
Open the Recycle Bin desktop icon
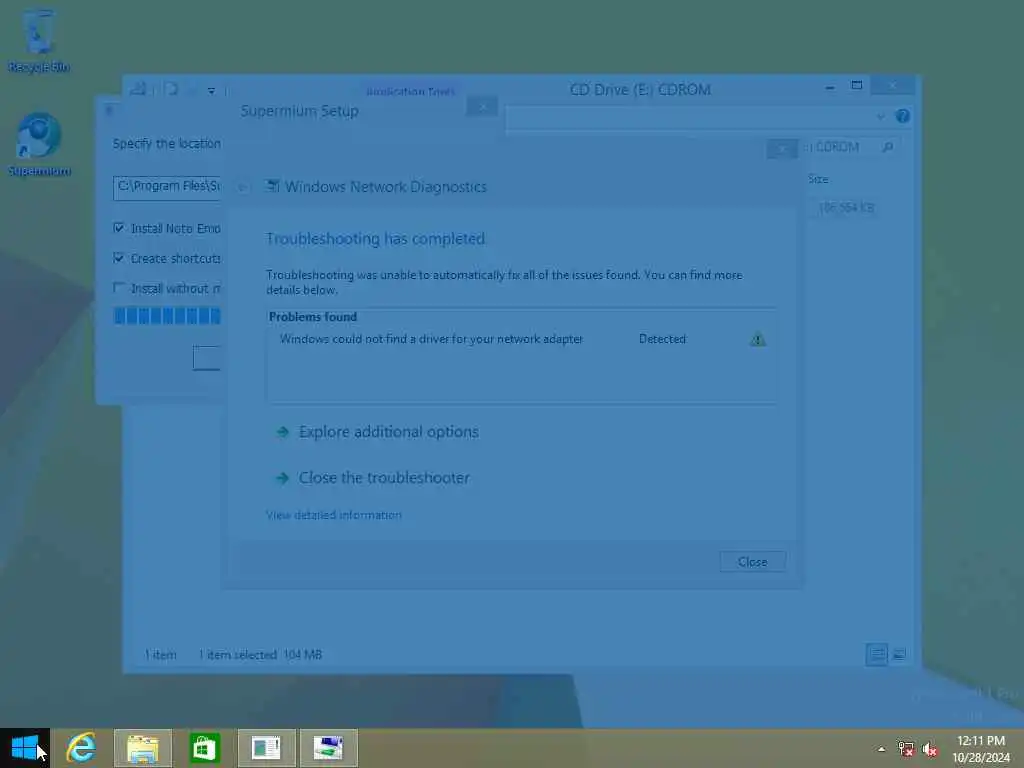pyautogui.click(x=39, y=40)
